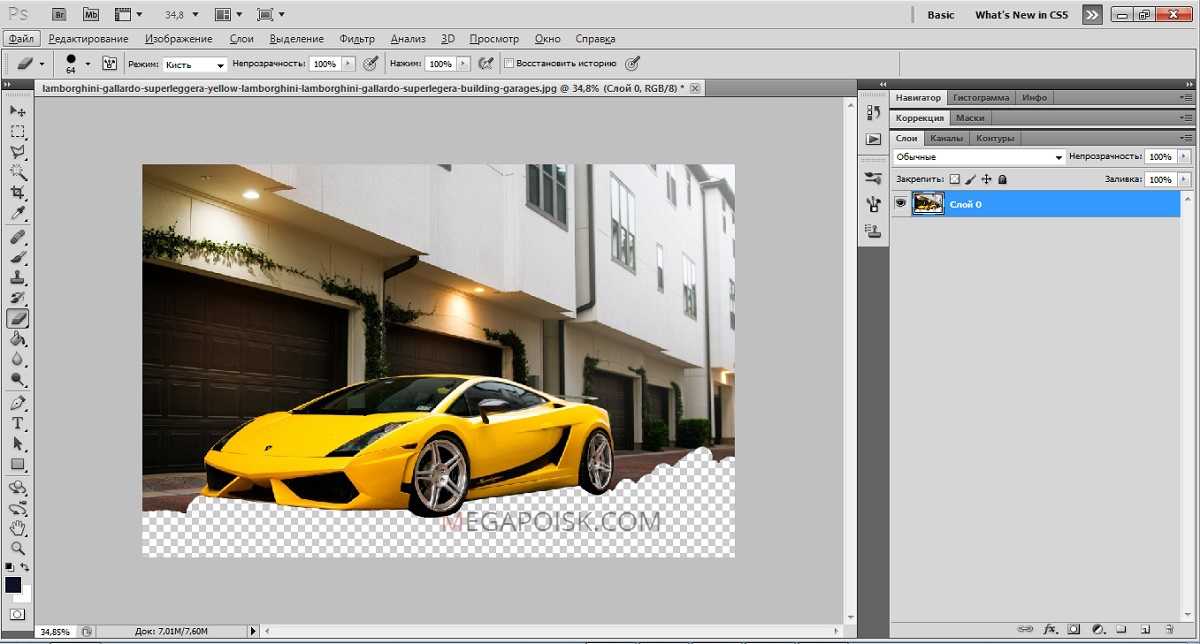1200x644 pixels.
Task: Select the Type (T) tool
Action: (18, 423)
